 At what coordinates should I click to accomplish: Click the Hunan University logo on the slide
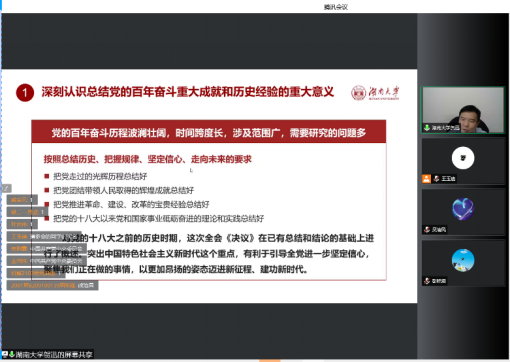pos(375,92)
